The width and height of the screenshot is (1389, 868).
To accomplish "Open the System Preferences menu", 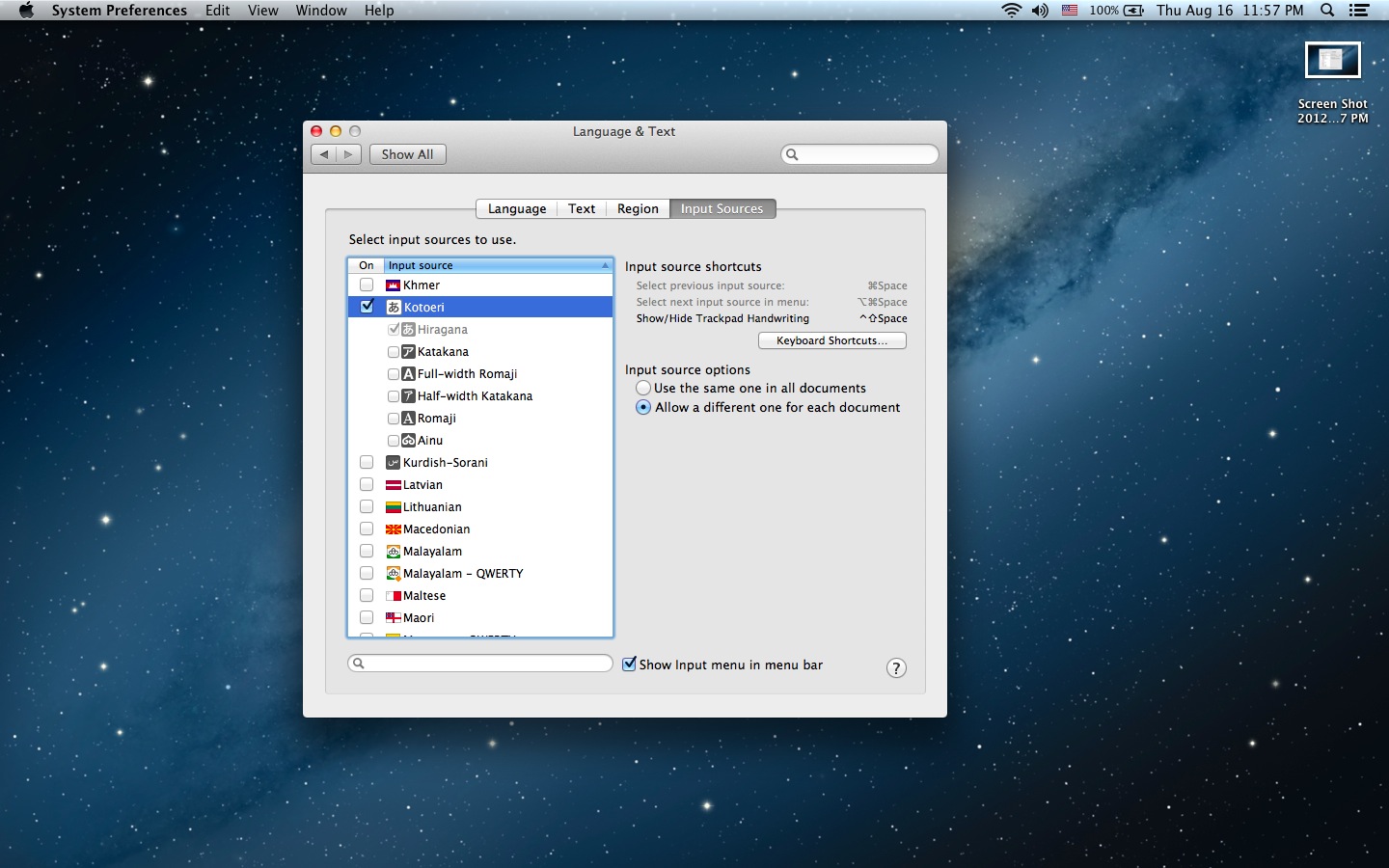I will [x=120, y=11].
